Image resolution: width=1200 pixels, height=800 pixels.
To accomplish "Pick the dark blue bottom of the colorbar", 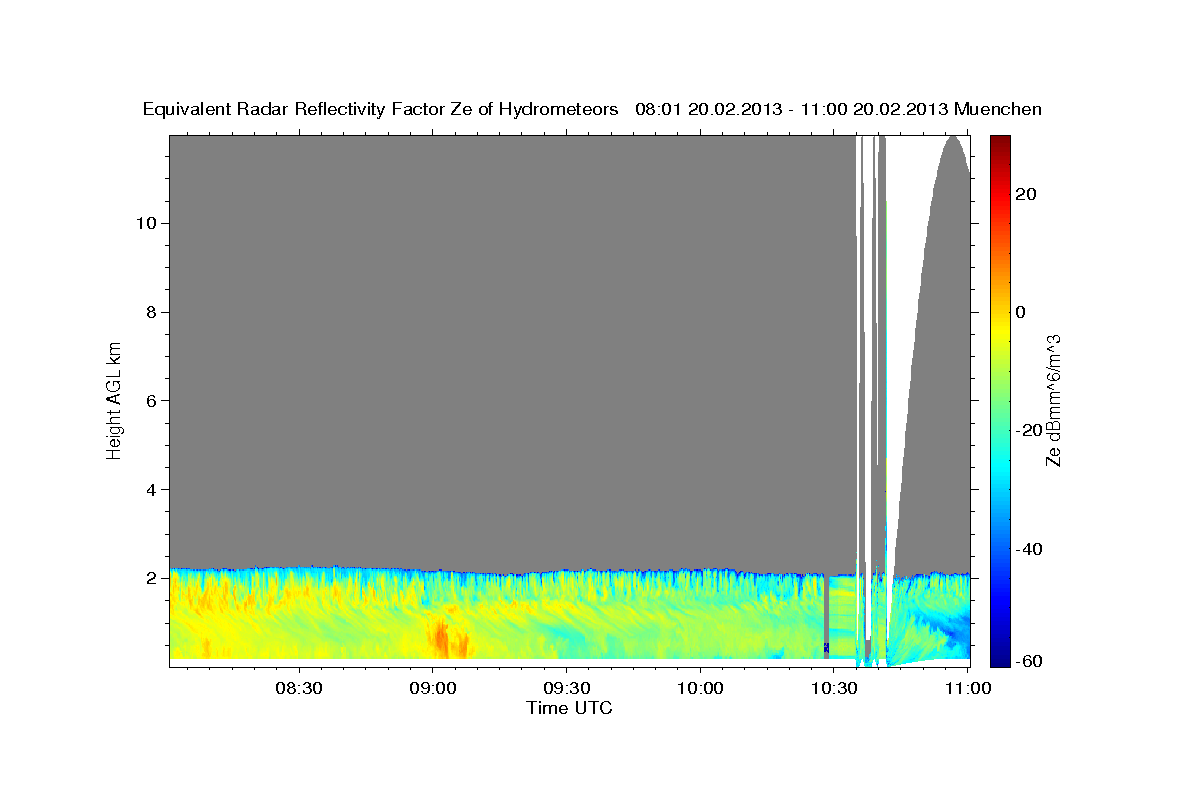I will 999,658.
